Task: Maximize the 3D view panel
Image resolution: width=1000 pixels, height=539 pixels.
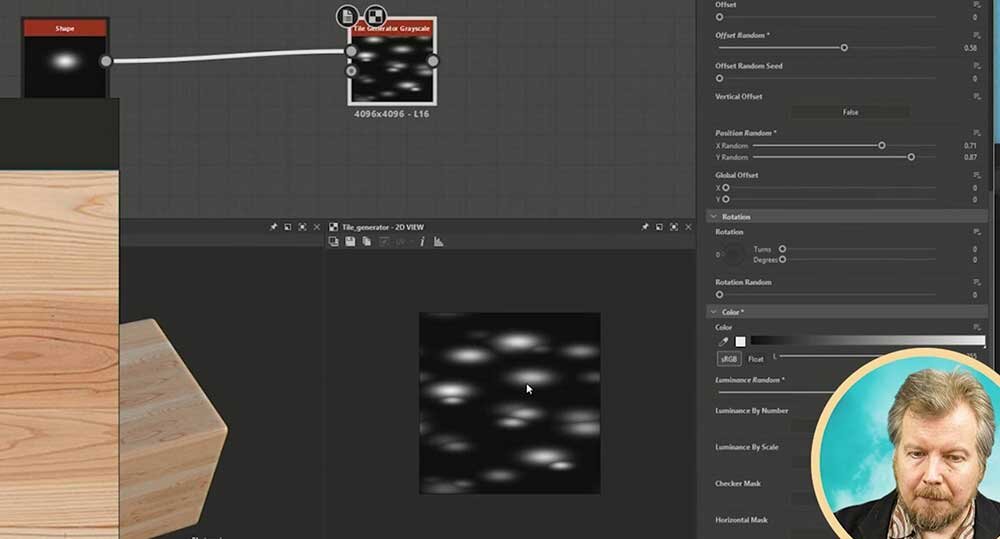Action: [302, 227]
